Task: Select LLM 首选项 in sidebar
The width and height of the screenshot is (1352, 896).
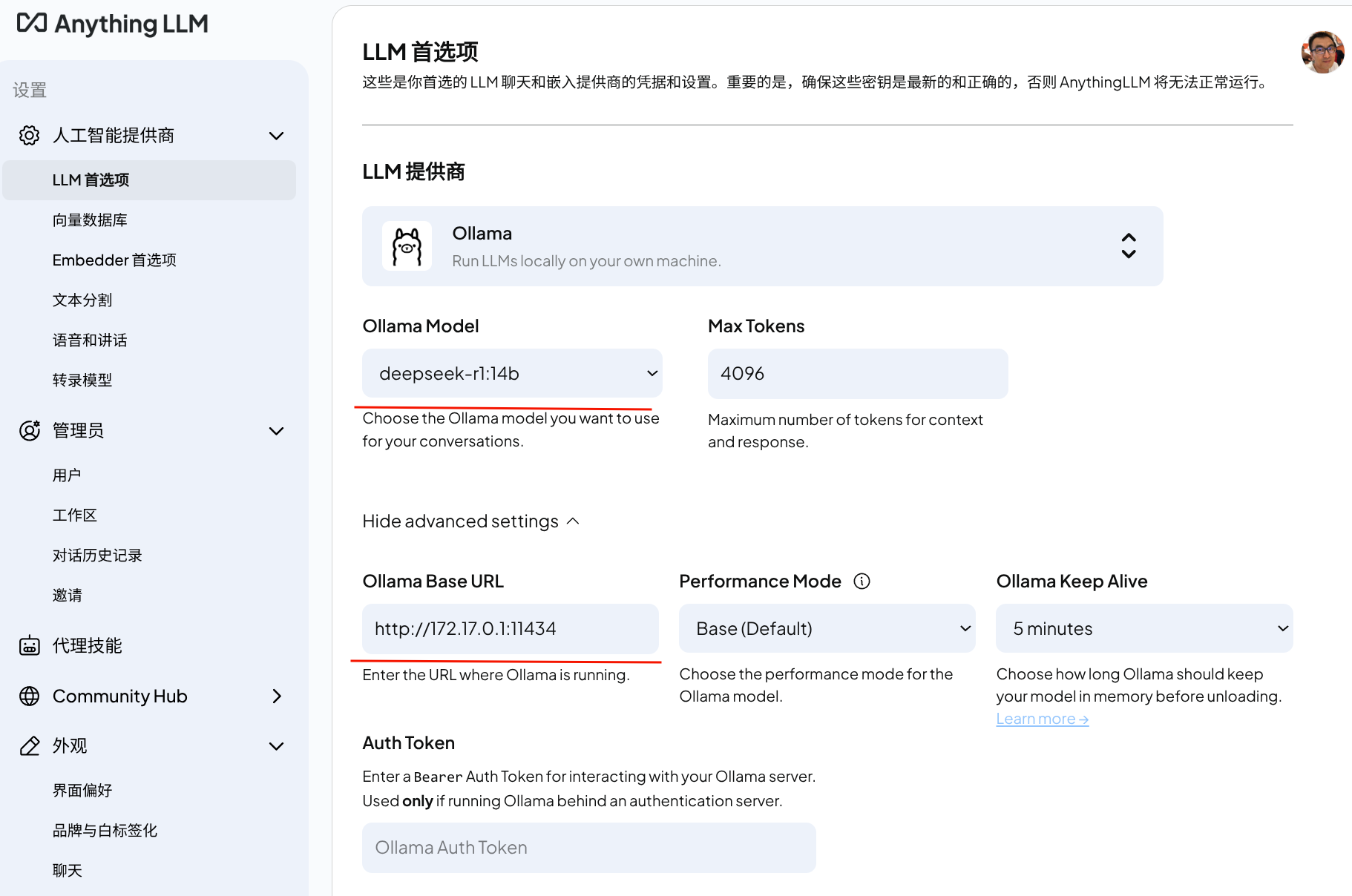Action: 149,180
